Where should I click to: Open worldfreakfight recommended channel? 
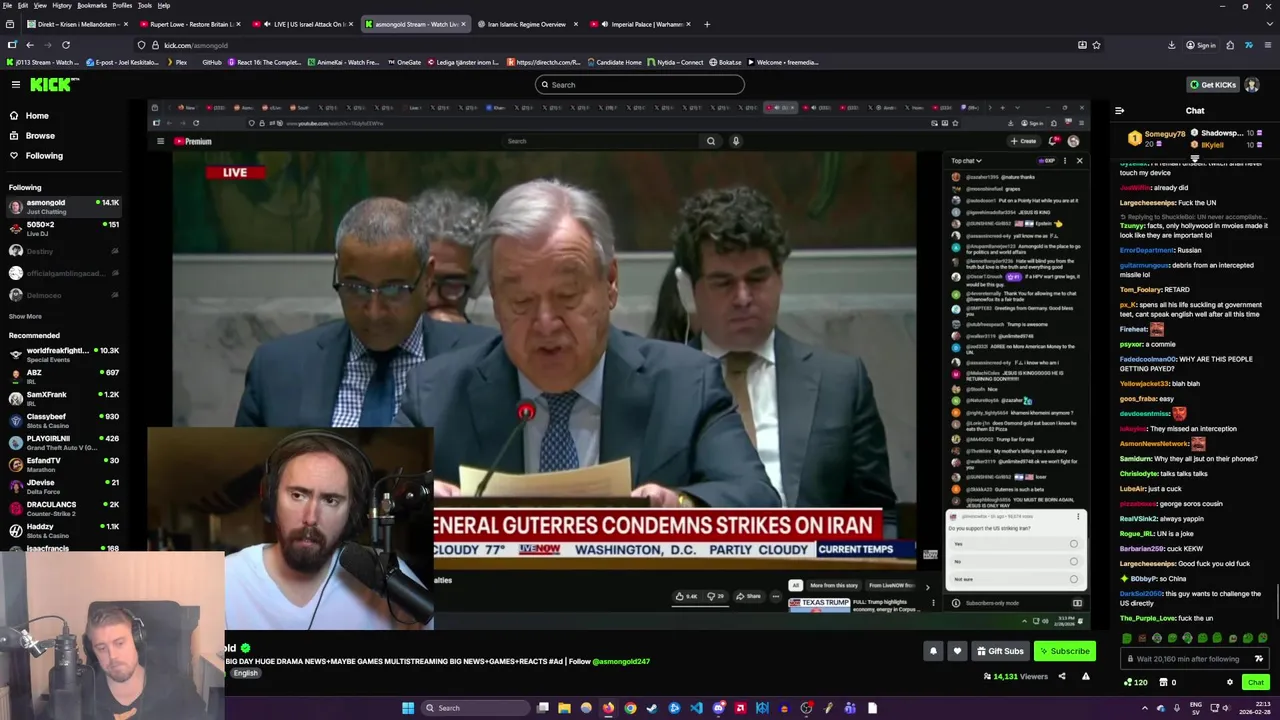(64, 354)
